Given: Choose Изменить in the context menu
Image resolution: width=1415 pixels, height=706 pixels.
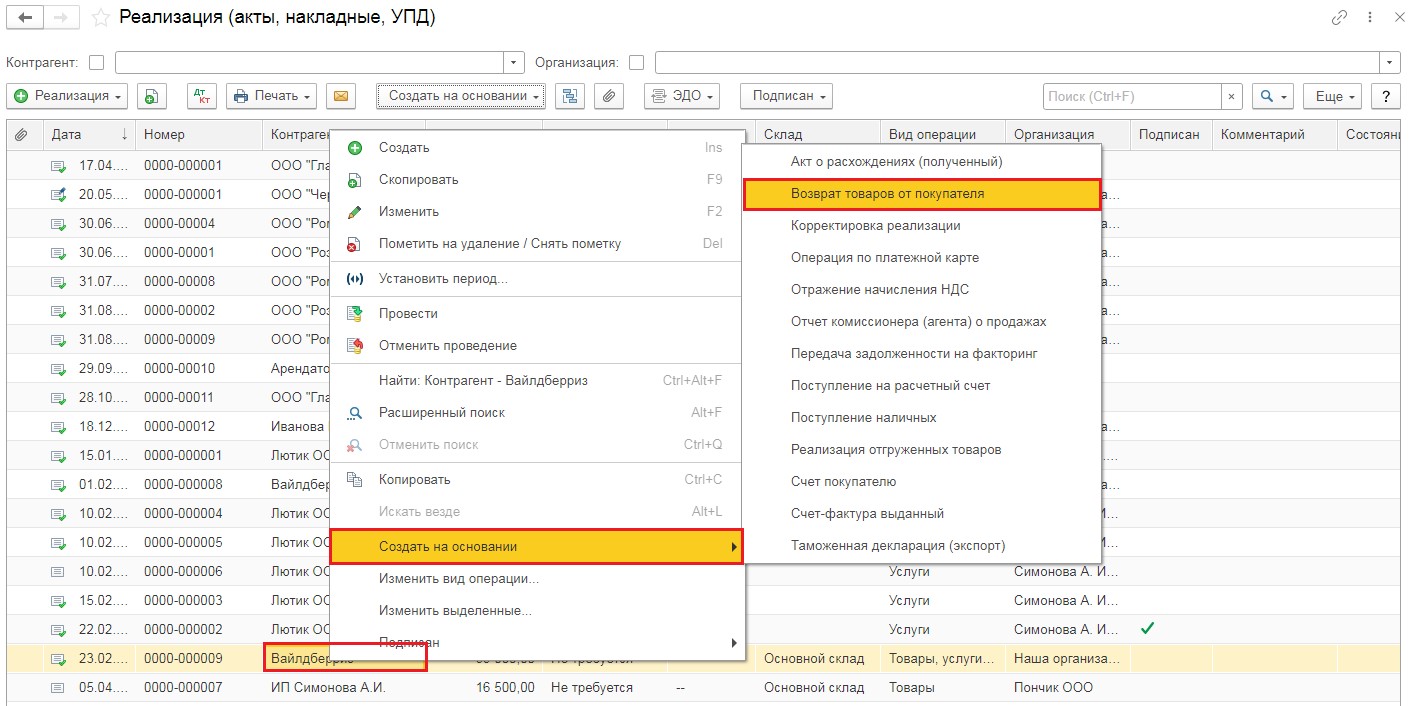Looking at the screenshot, I should (x=537, y=212).
